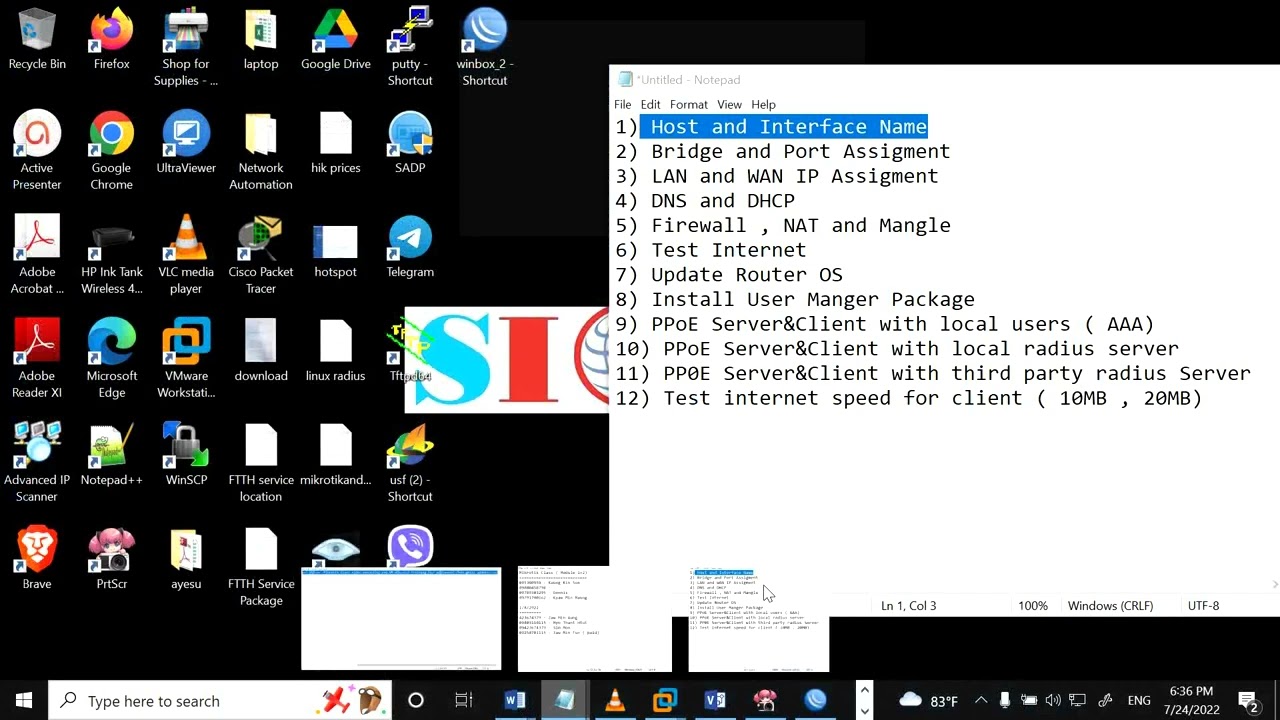Image resolution: width=1280 pixels, height=720 pixels.
Task: Expand hidden system tray icons chevron
Action: point(981,700)
